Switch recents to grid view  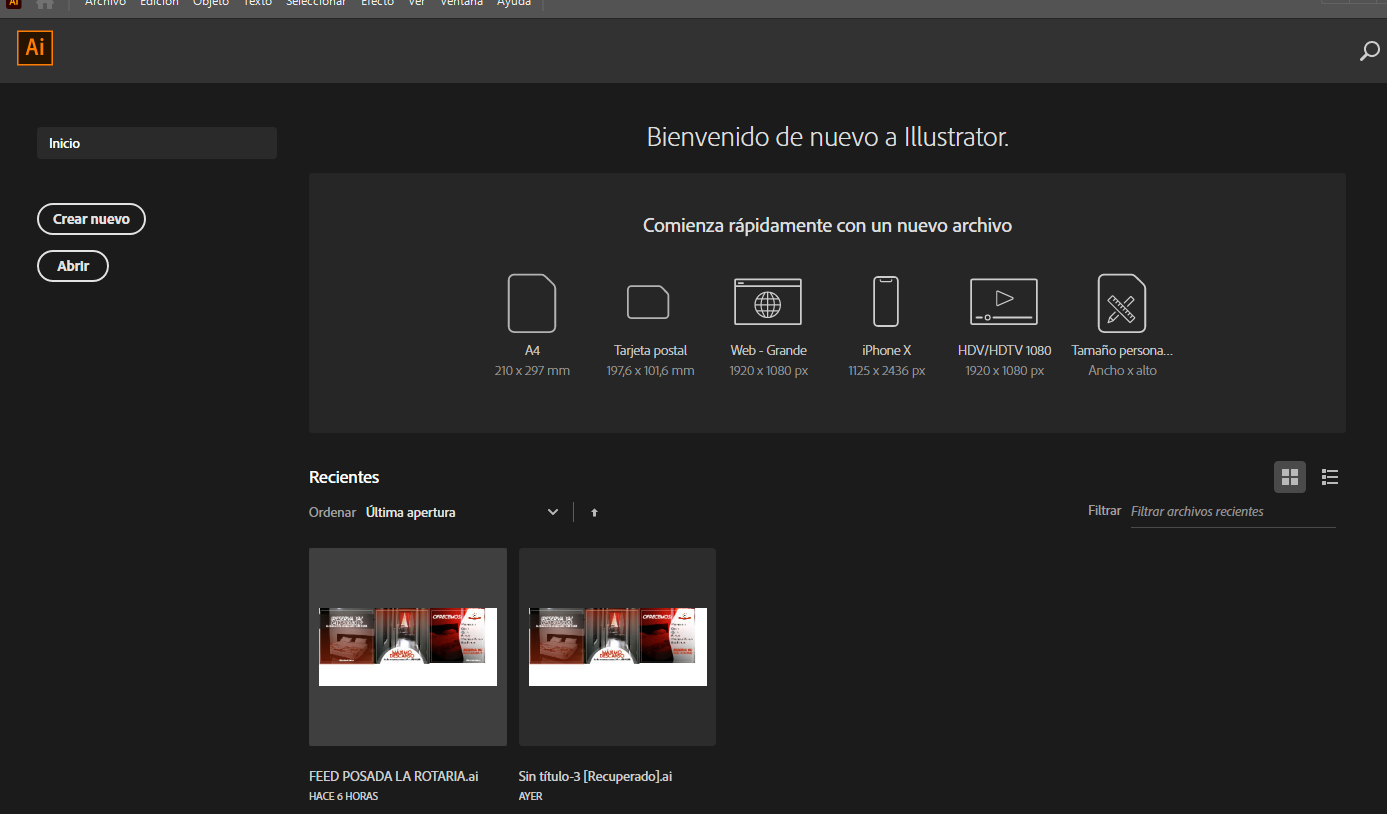tap(1290, 477)
